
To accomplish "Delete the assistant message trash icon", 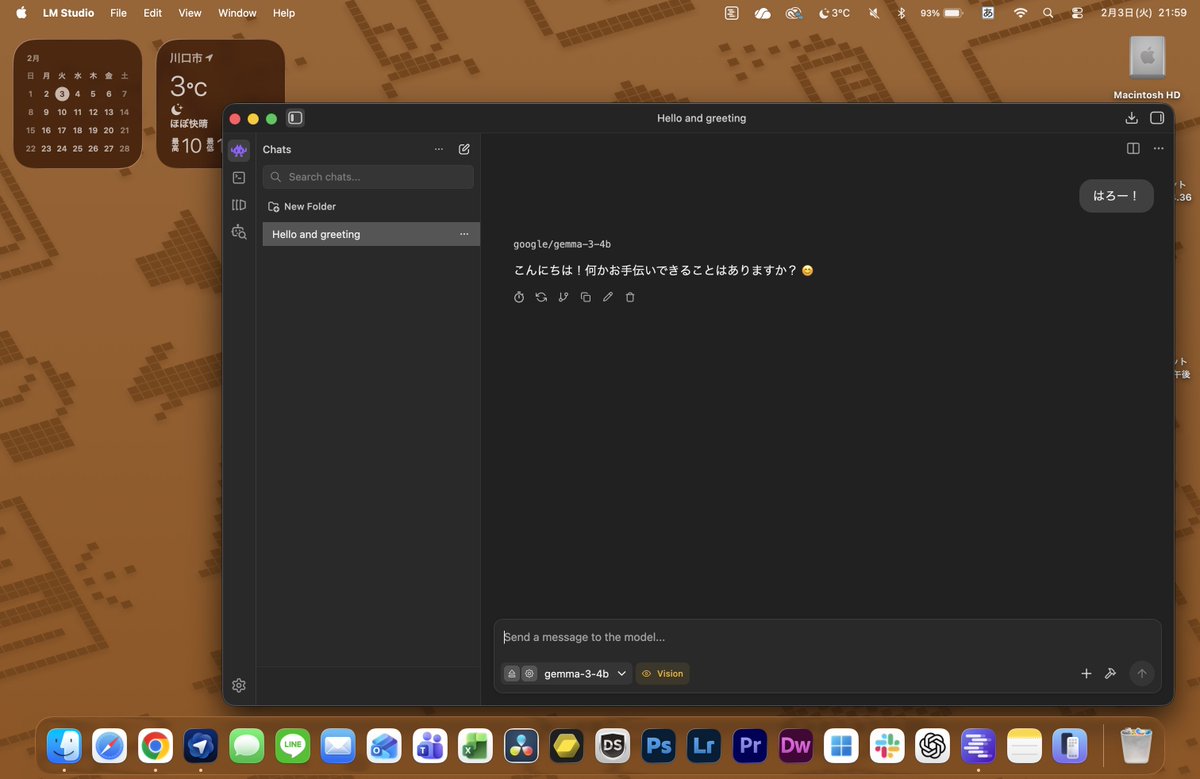I will tap(630, 297).
